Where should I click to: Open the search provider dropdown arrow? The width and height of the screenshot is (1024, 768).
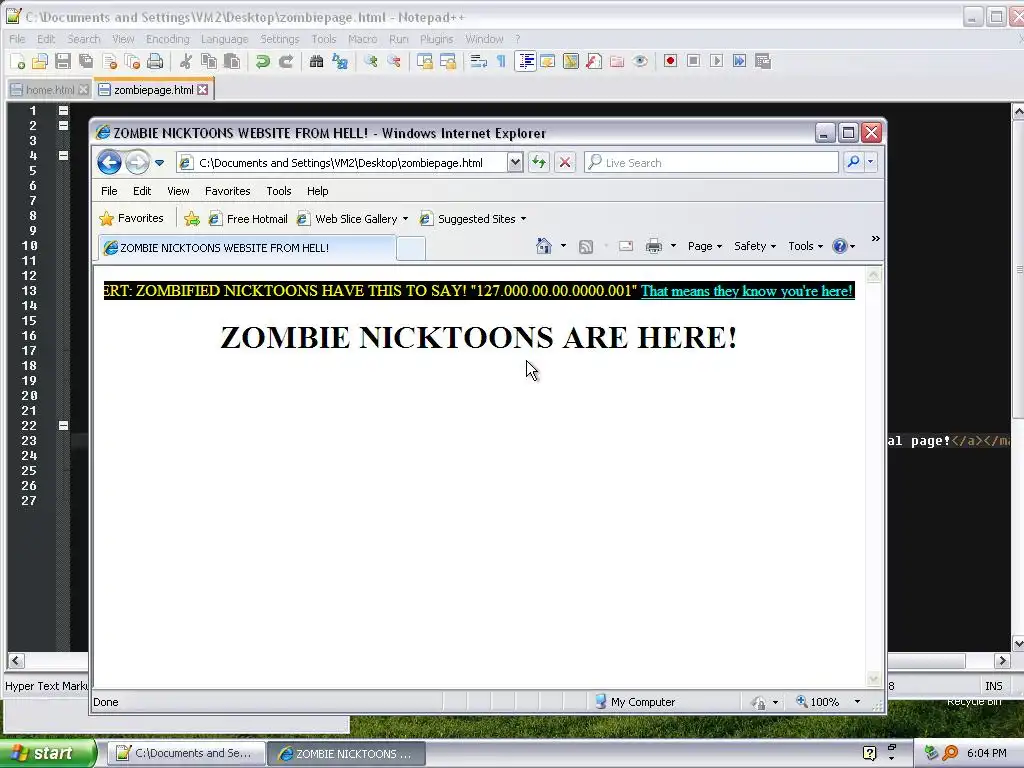(871, 162)
